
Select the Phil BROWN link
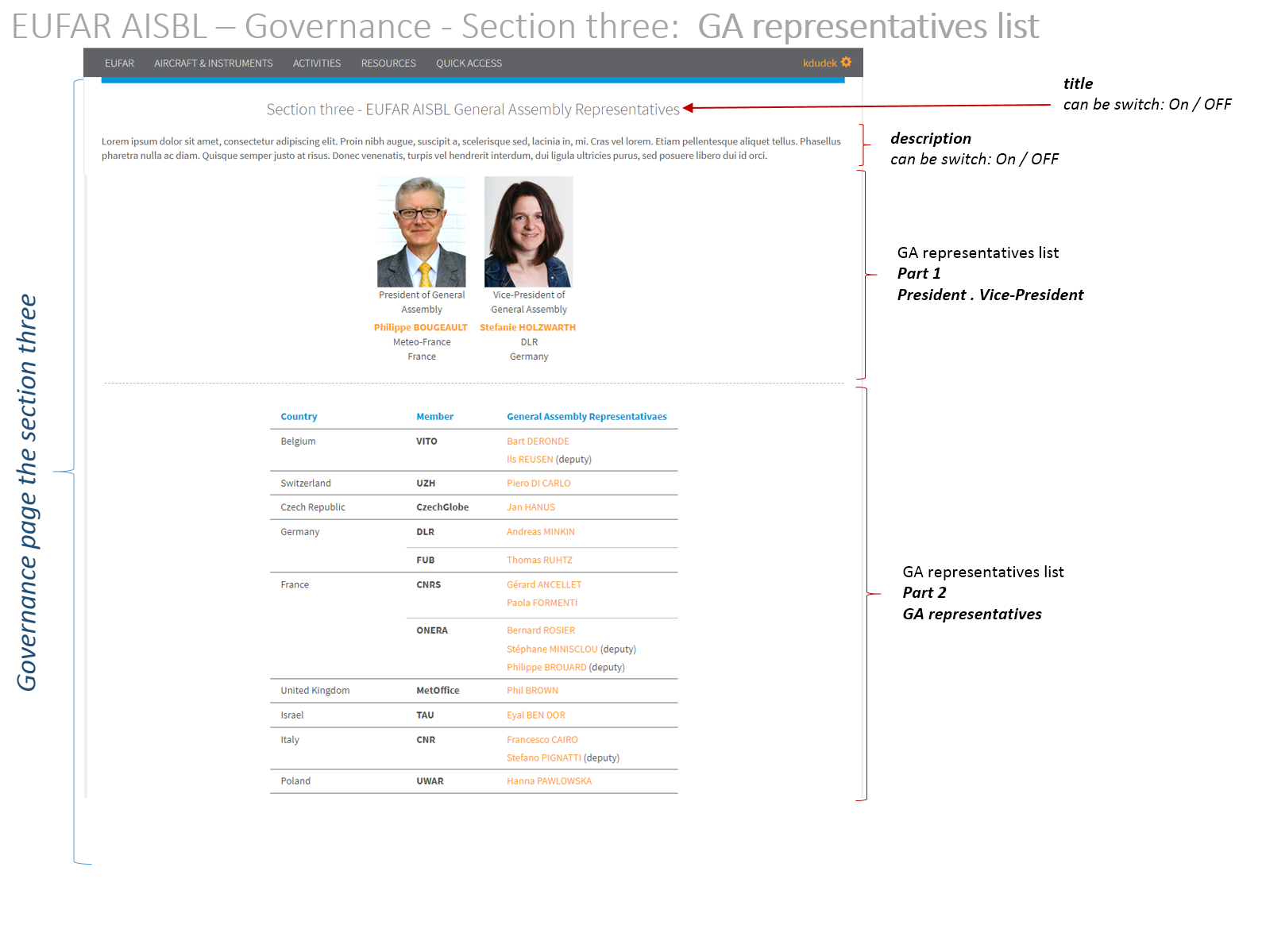(x=532, y=691)
